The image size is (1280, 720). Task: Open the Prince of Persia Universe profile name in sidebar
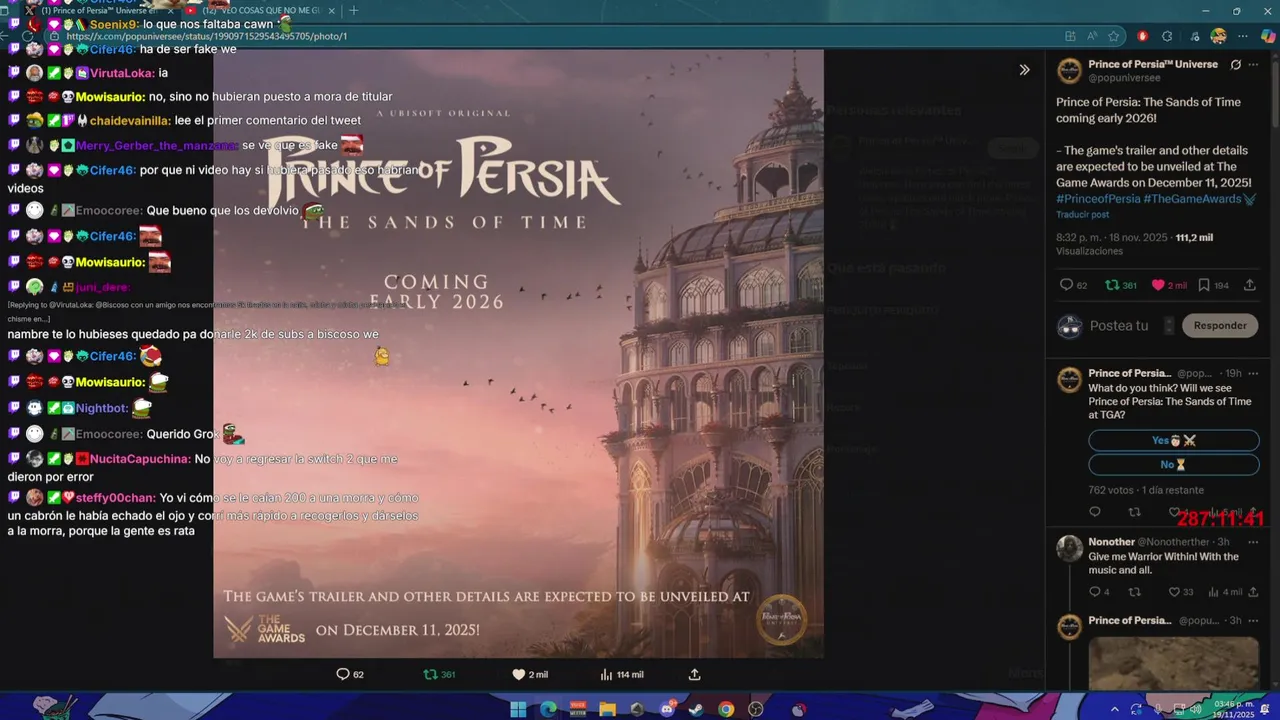[1153, 64]
